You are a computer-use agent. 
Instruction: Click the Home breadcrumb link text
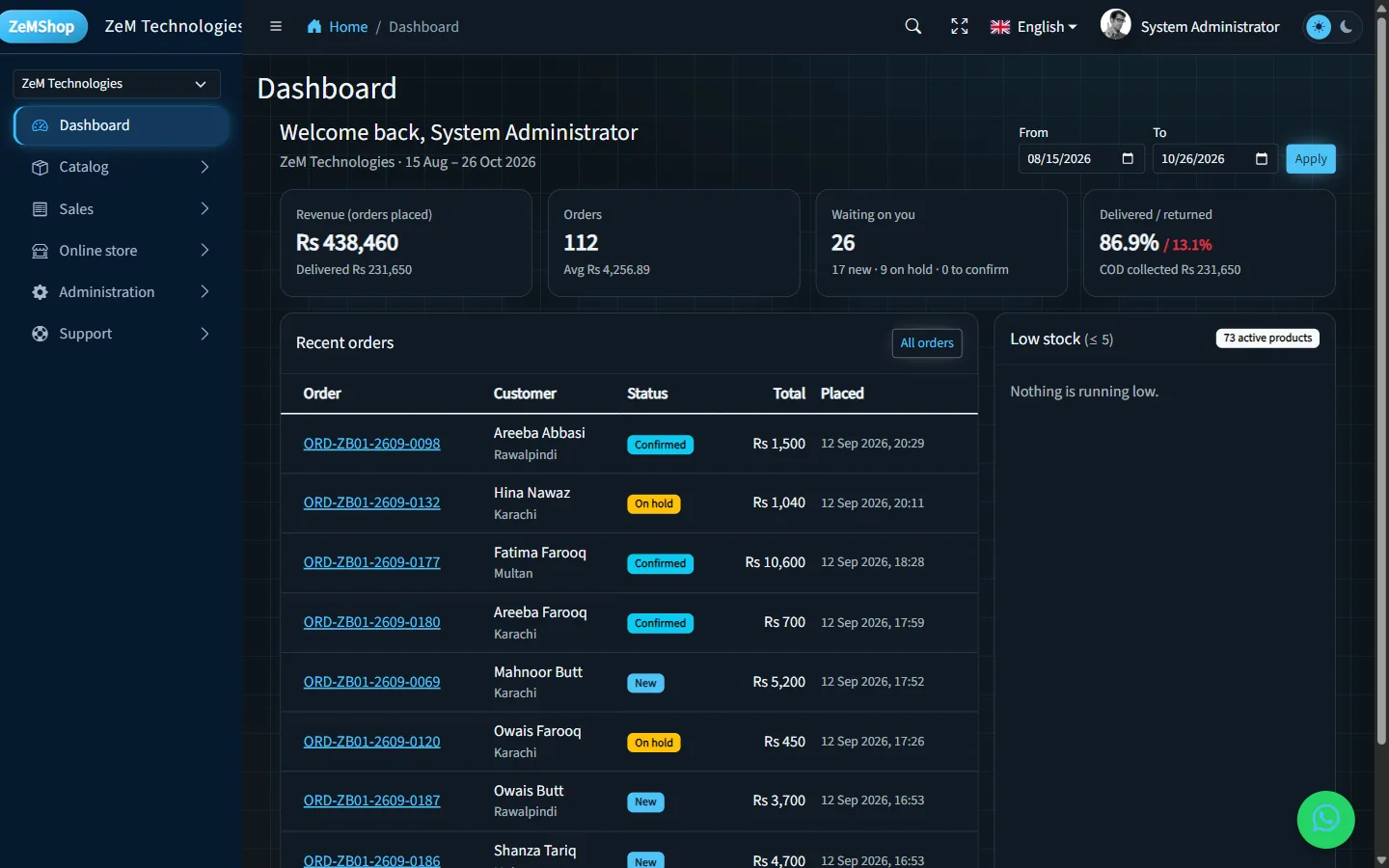click(x=348, y=27)
